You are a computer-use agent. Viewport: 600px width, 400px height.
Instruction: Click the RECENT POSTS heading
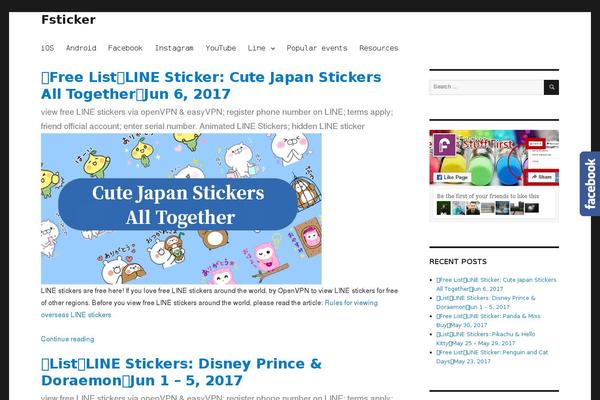(x=458, y=261)
